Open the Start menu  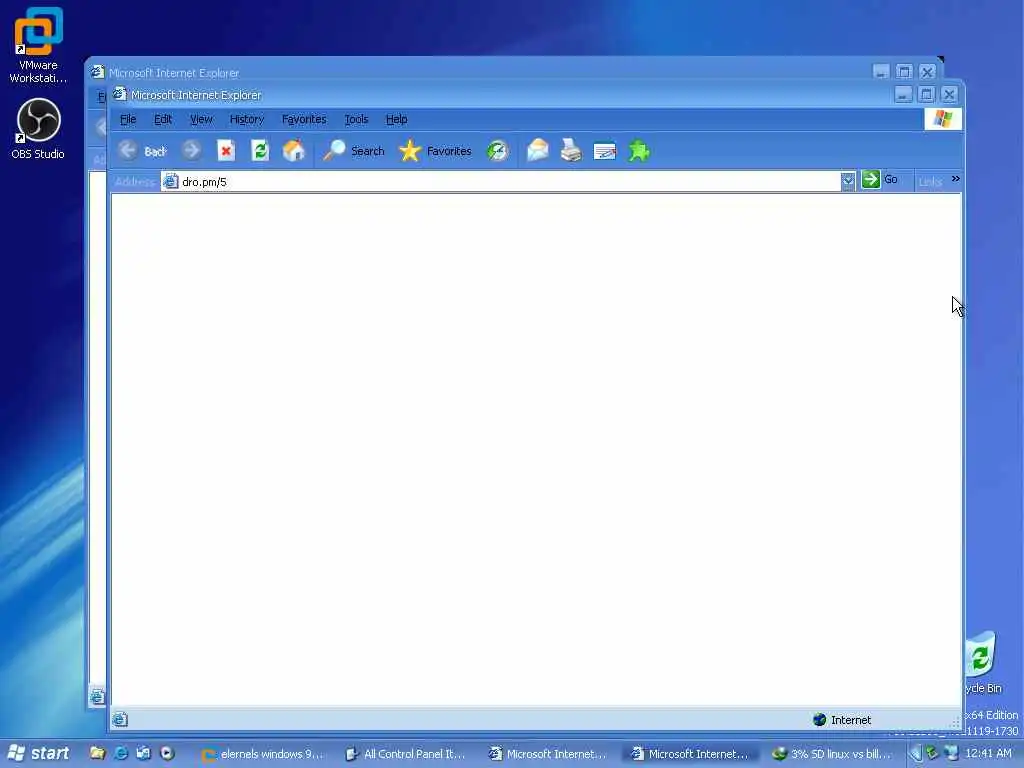[x=38, y=754]
